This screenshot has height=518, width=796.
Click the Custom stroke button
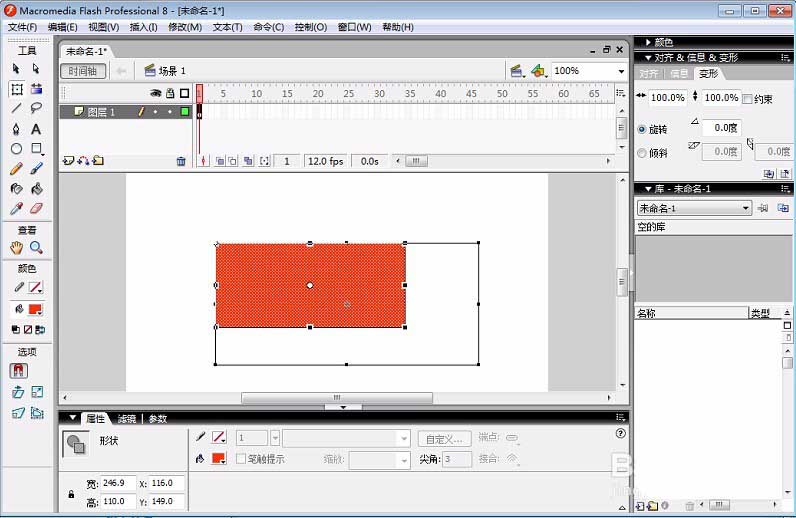(444, 439)
